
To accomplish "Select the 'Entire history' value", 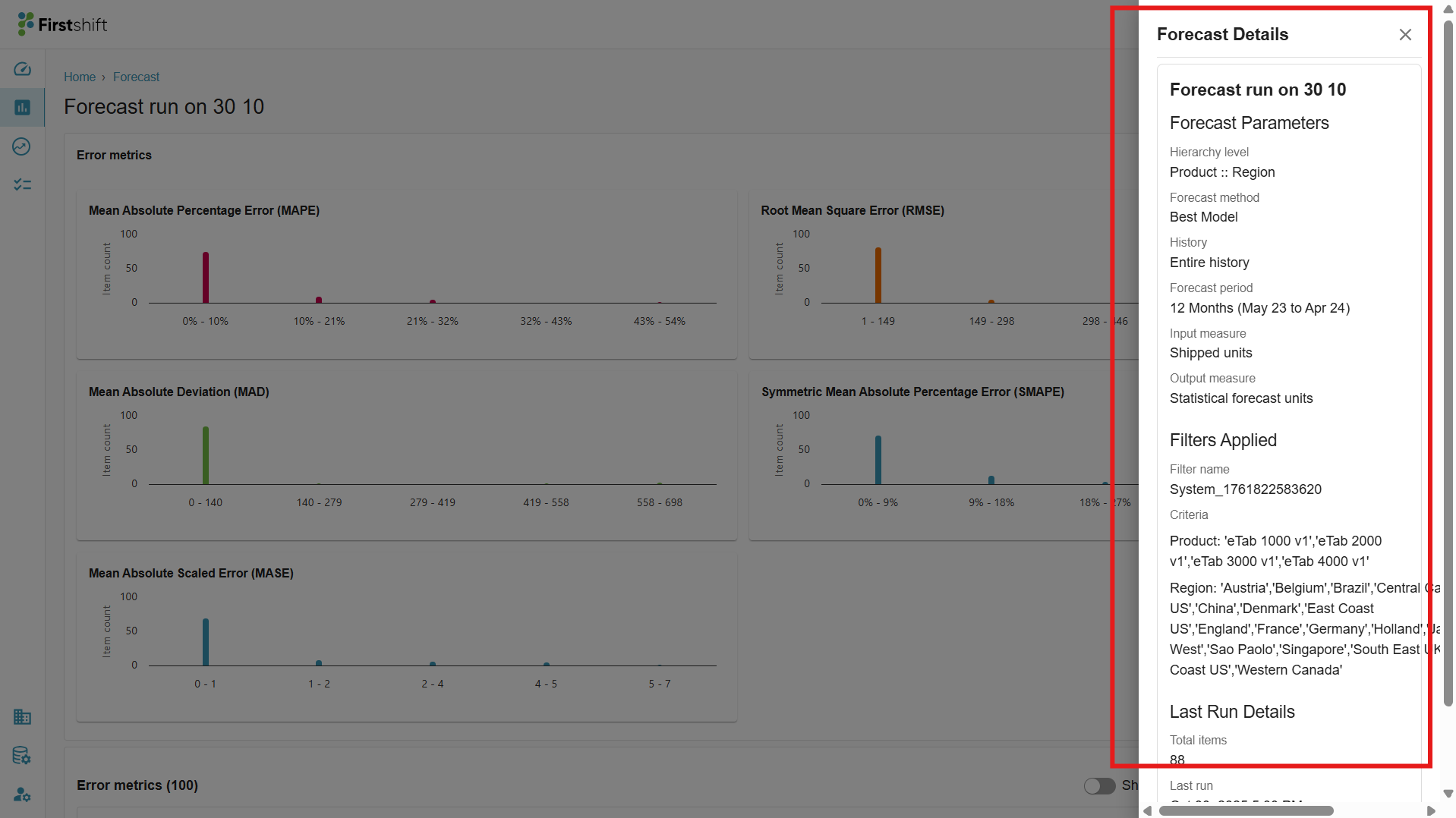I will pos(1209,263).
